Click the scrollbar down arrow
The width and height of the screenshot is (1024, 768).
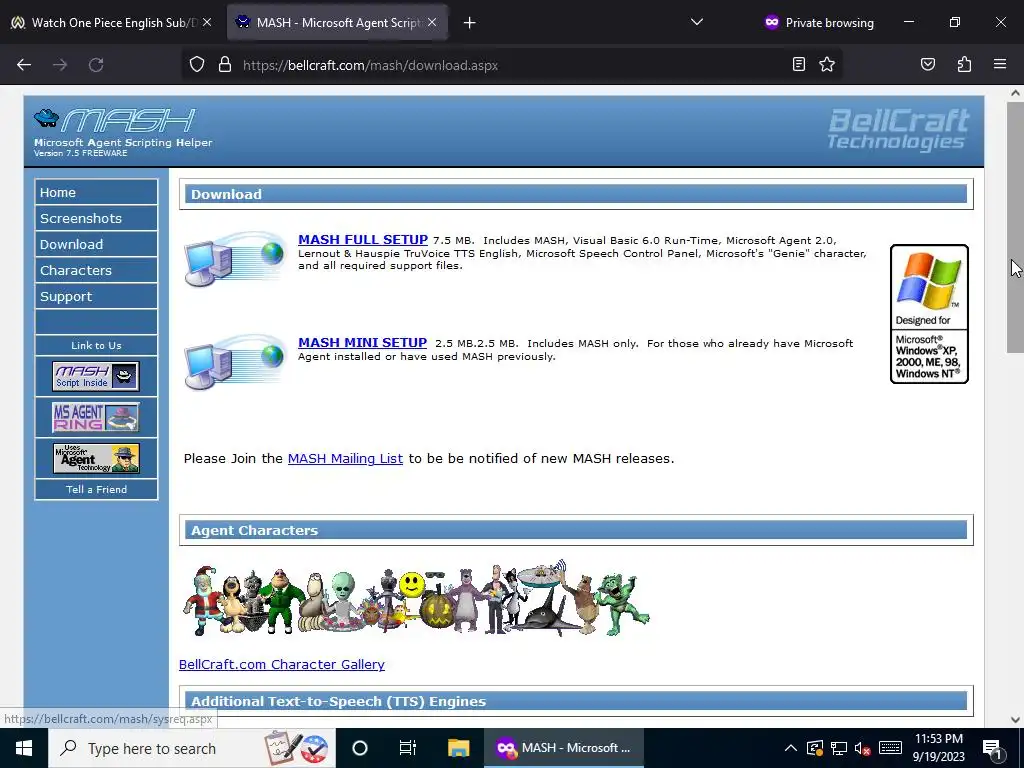pyautogui.click(x=1015, y=720)
